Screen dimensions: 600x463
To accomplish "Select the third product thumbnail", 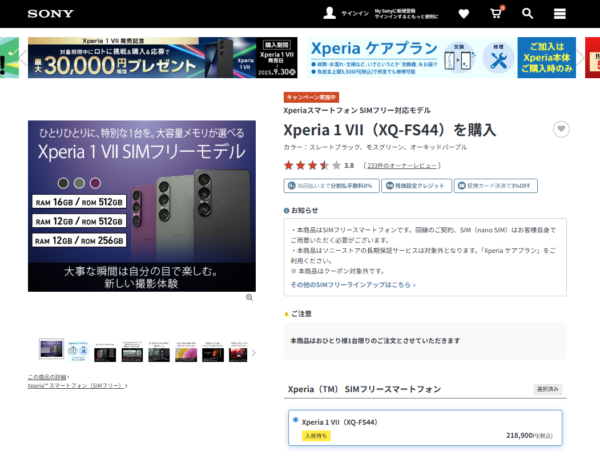I will (x=105, y=351).
